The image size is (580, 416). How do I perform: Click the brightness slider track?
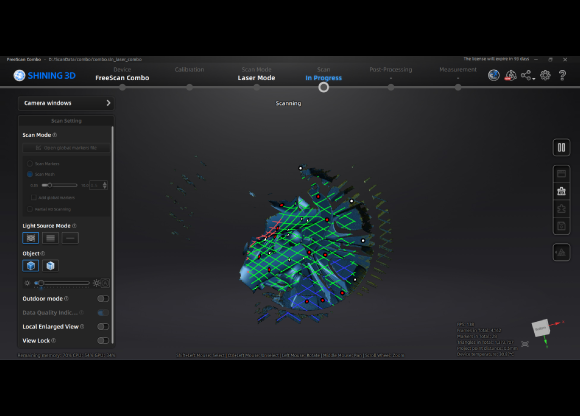[x=62, y=283]
